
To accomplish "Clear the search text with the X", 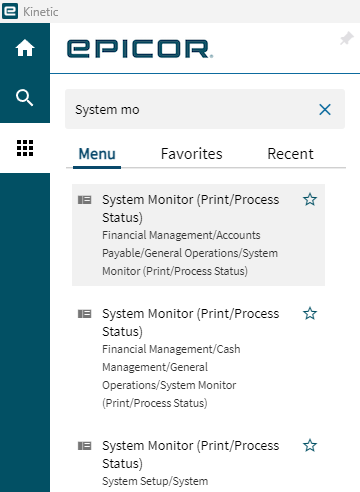I will click(325, 109).
